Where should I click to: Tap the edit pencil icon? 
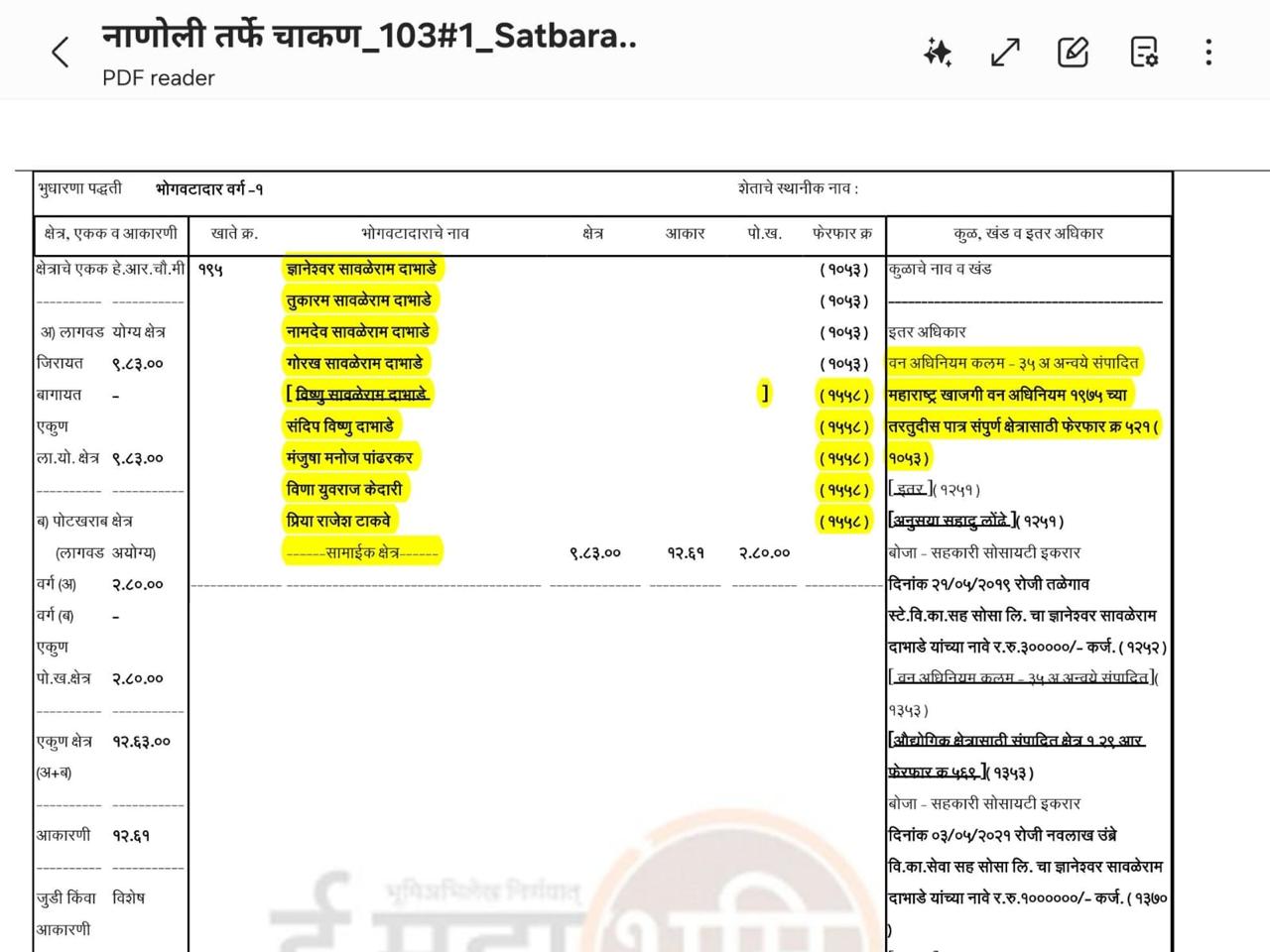1073,53
